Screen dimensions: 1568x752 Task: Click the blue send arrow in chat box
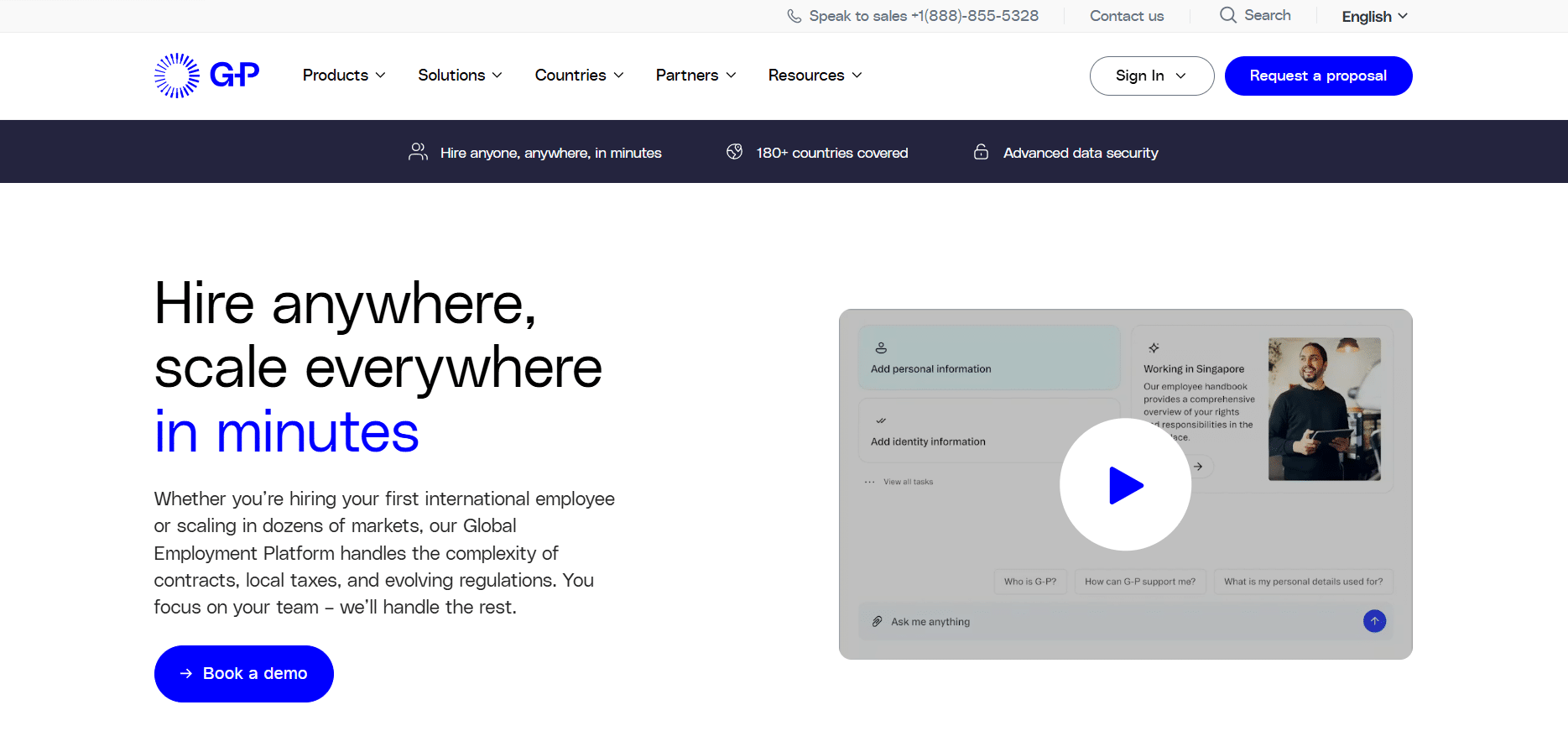coord(1374,621)
